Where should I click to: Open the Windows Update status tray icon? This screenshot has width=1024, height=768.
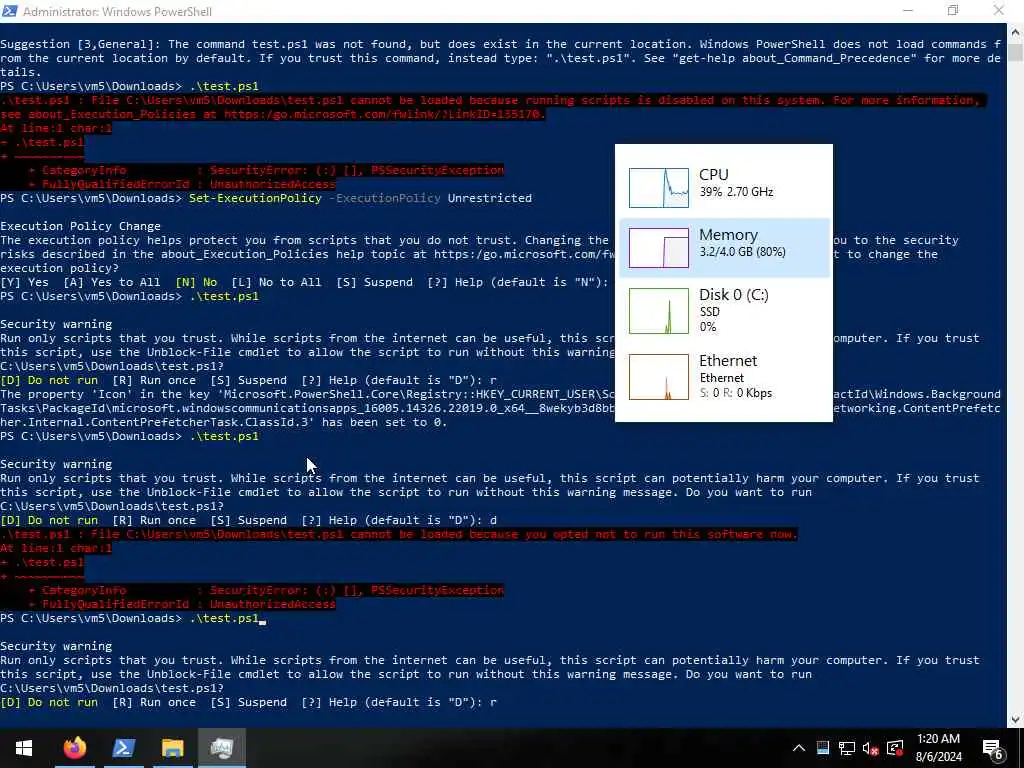point(895,748)
